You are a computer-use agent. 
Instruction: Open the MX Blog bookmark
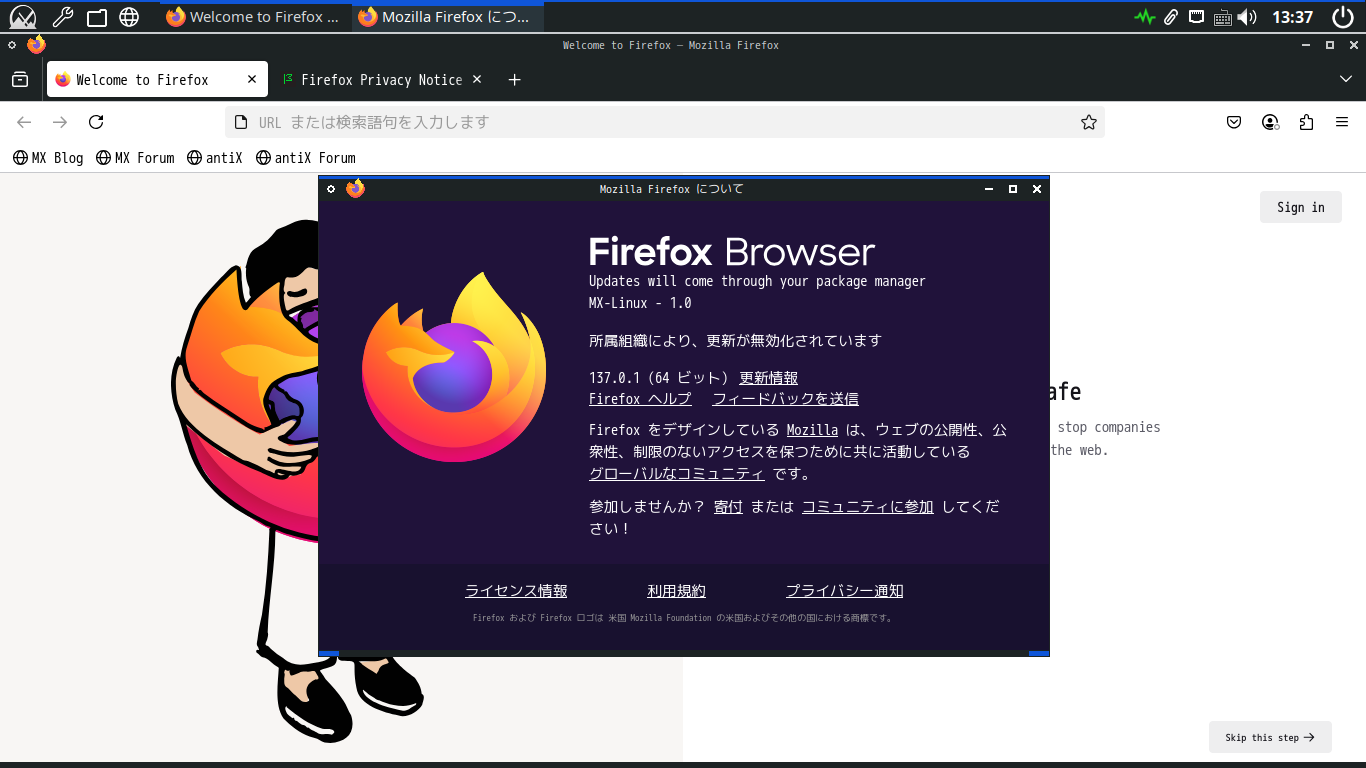click(48, 158)
